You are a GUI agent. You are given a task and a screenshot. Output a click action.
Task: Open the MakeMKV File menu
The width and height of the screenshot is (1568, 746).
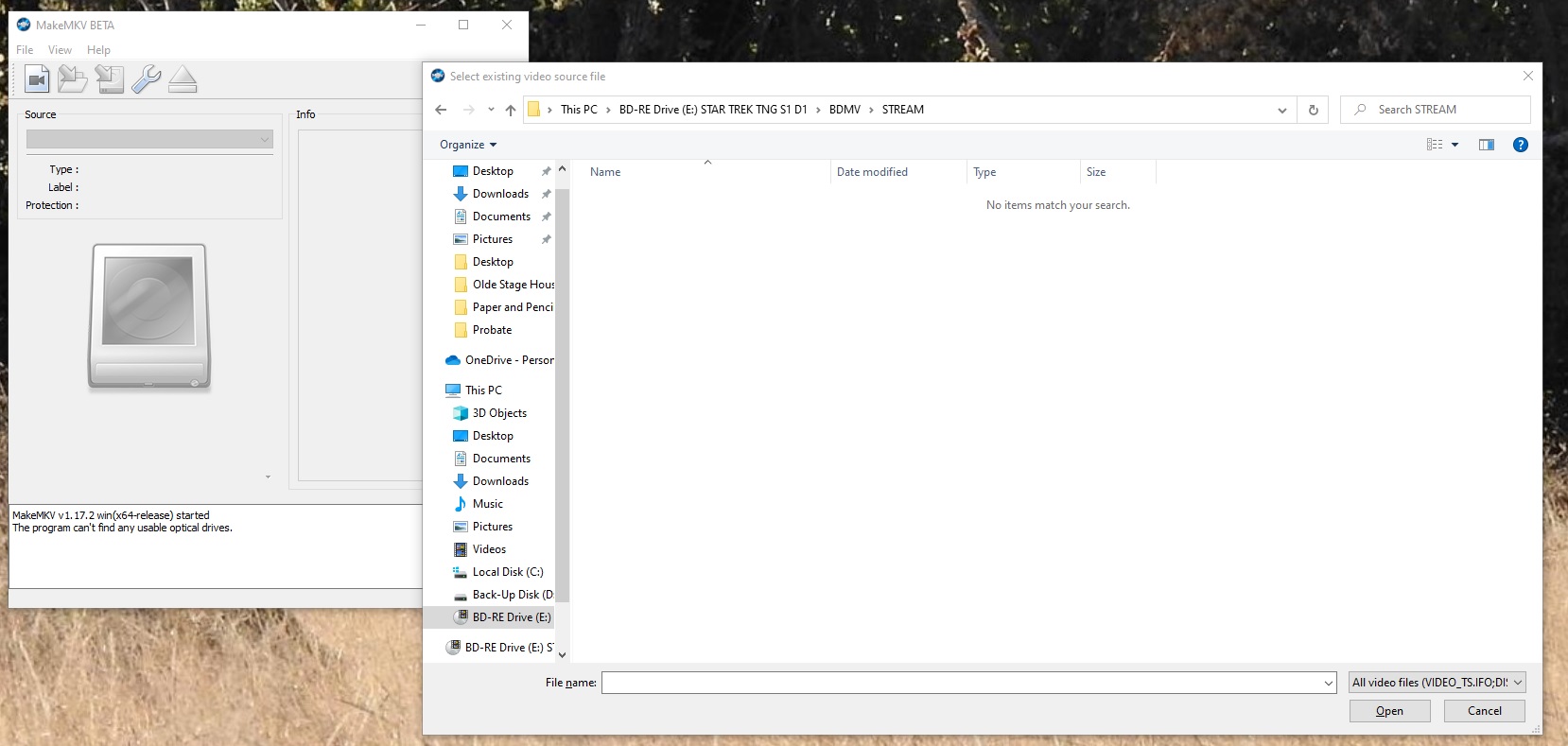click(x=25, y=50)
